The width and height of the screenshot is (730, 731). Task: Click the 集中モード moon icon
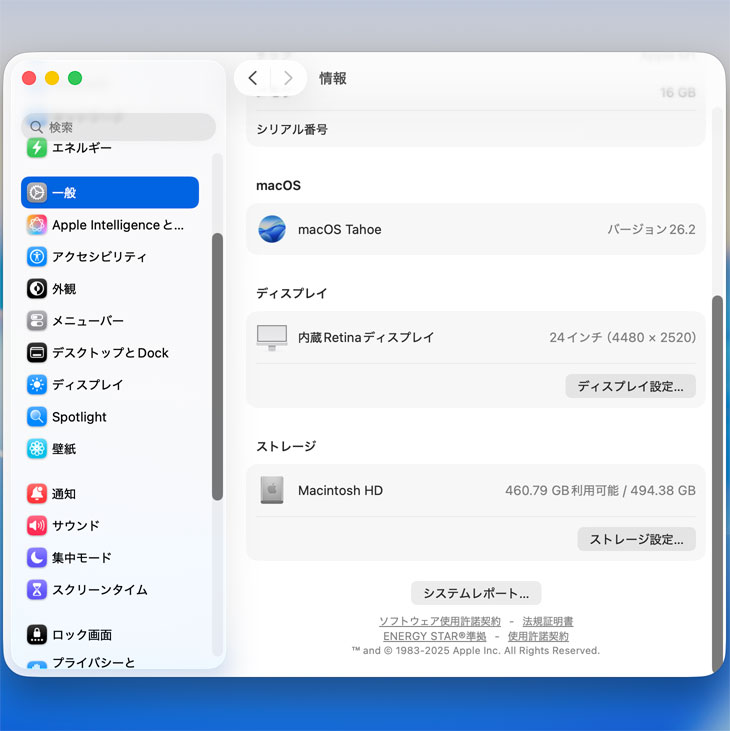pos(37,558)
